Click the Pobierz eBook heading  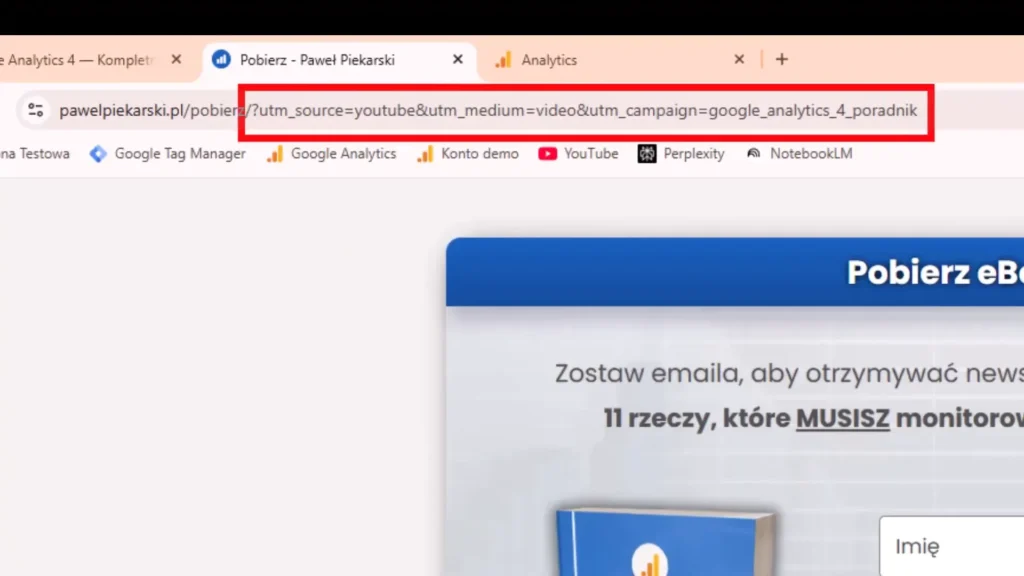coord(935,272)
